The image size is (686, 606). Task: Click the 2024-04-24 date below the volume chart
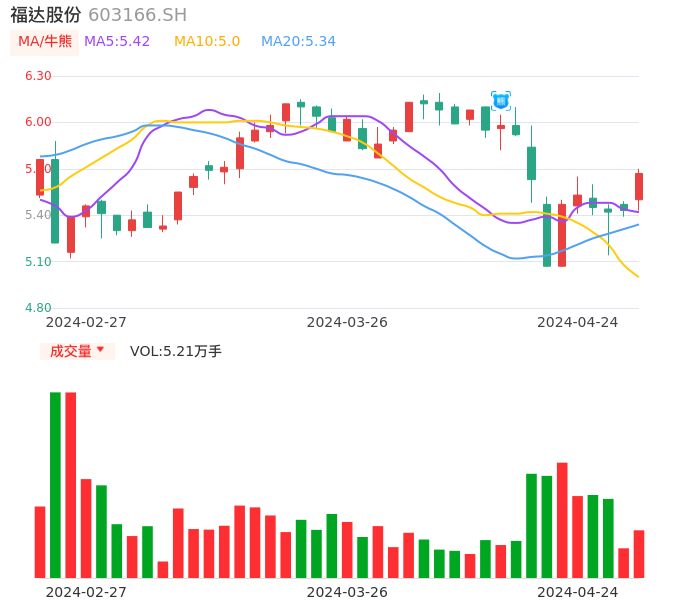coord(578,592)
